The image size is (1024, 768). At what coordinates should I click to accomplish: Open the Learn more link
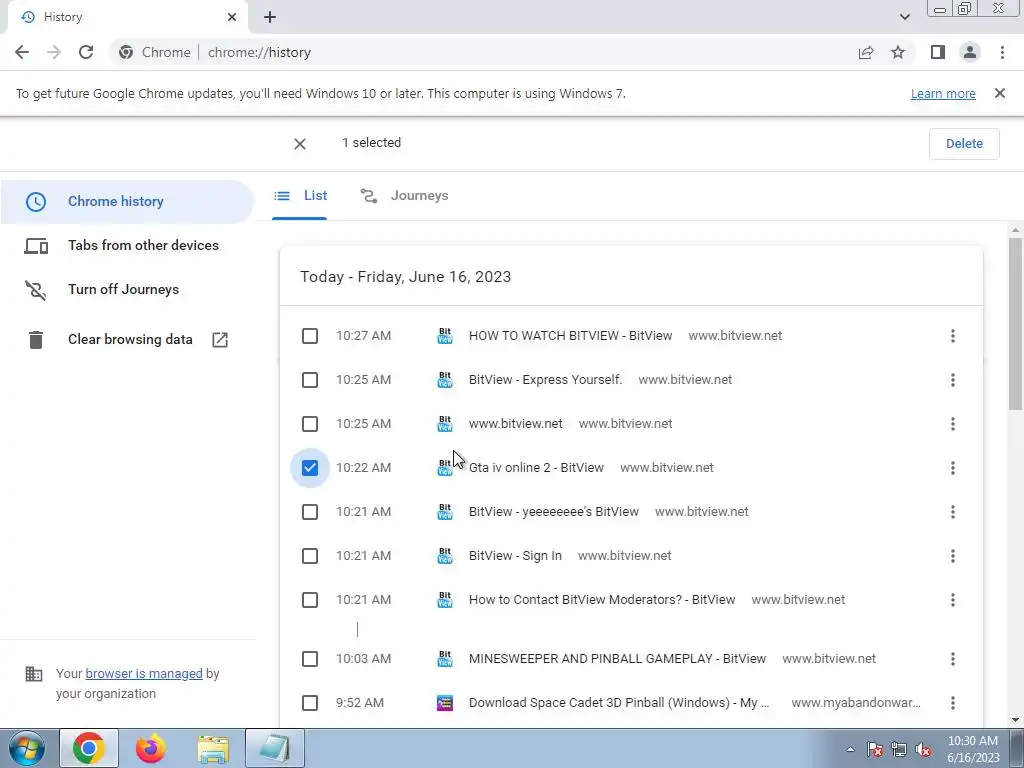tap(943, 93)
